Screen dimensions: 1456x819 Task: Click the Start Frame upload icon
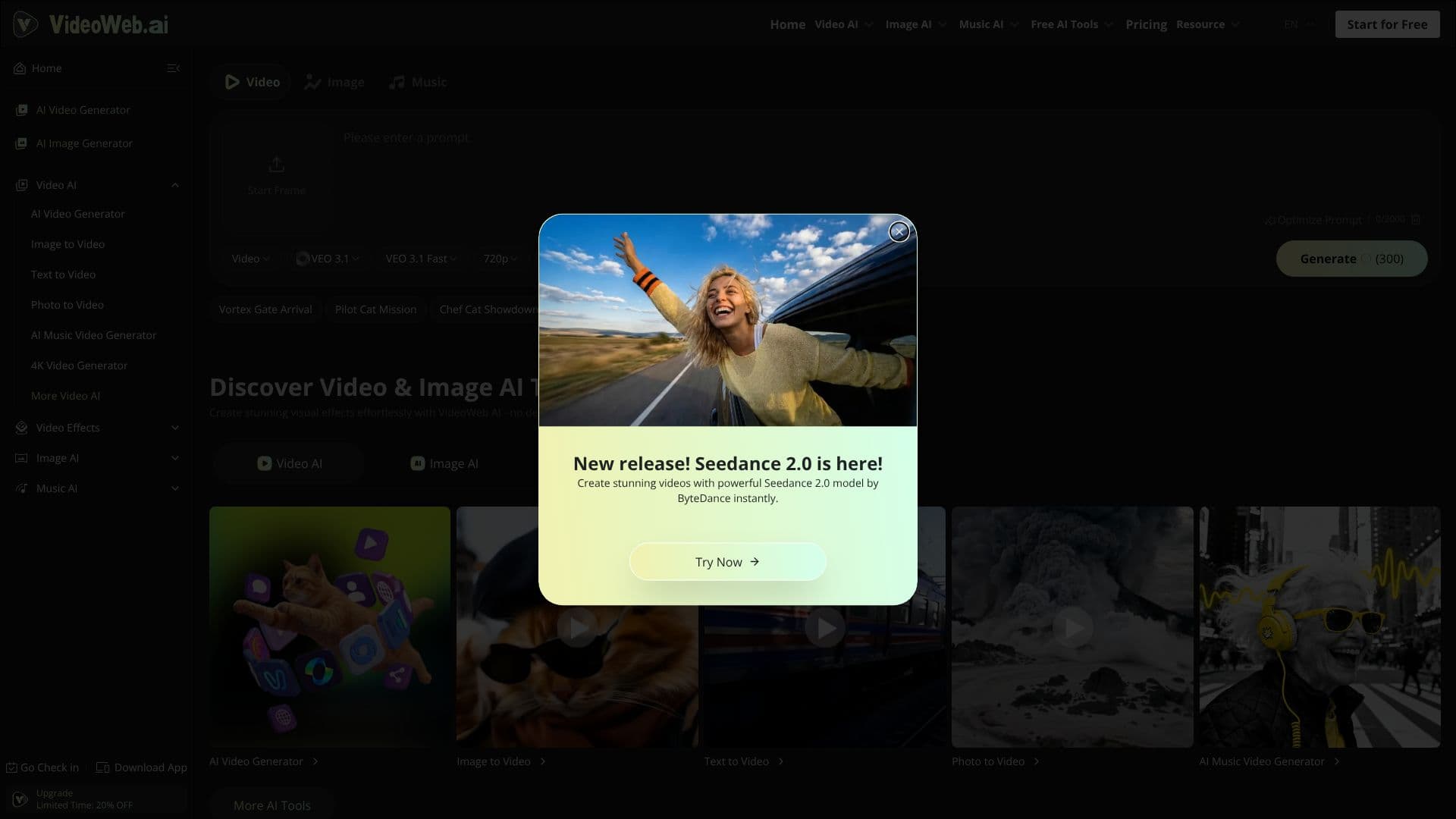pos(276,164)
